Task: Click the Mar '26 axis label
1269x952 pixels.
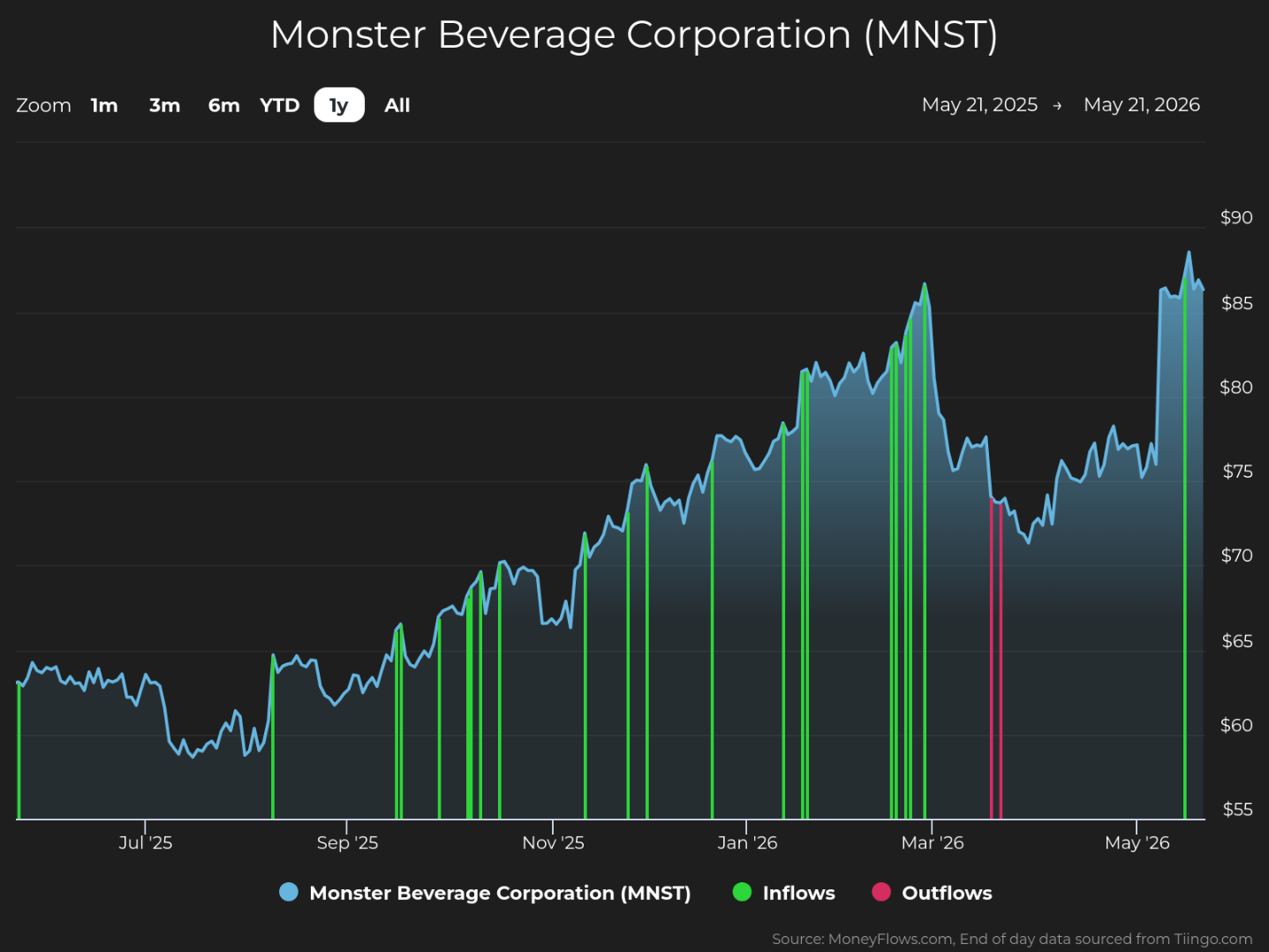Action: pos(933,842)
